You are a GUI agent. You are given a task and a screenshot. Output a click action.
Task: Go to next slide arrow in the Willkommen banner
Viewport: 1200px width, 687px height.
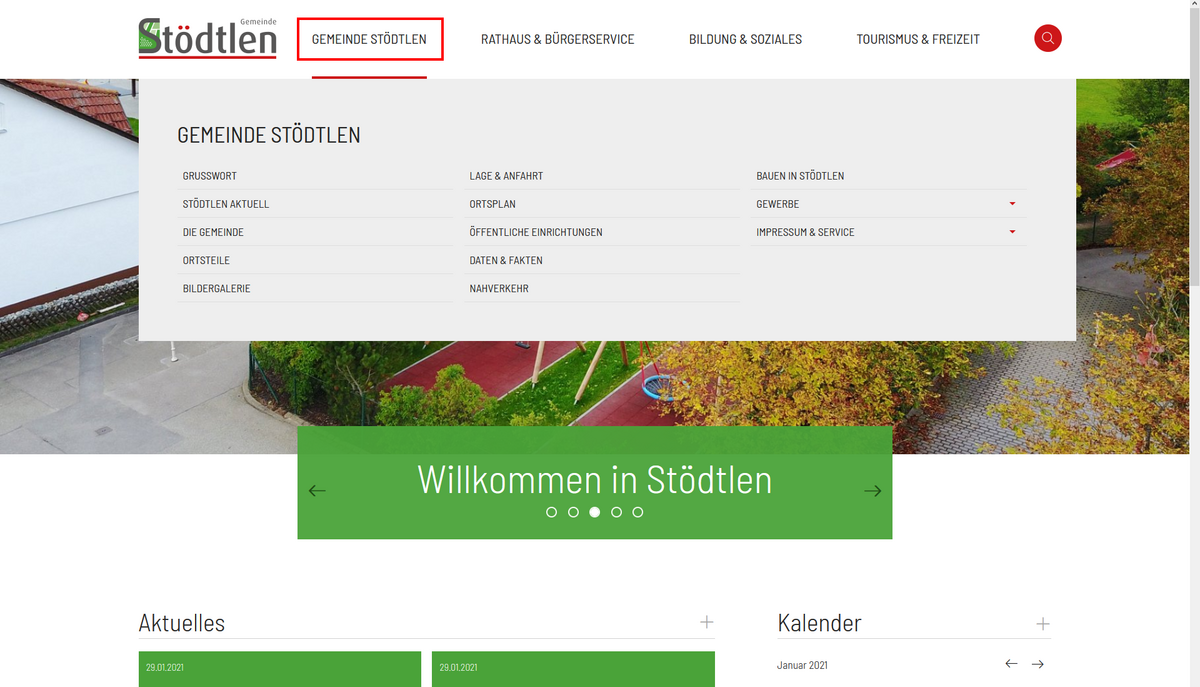873,490
